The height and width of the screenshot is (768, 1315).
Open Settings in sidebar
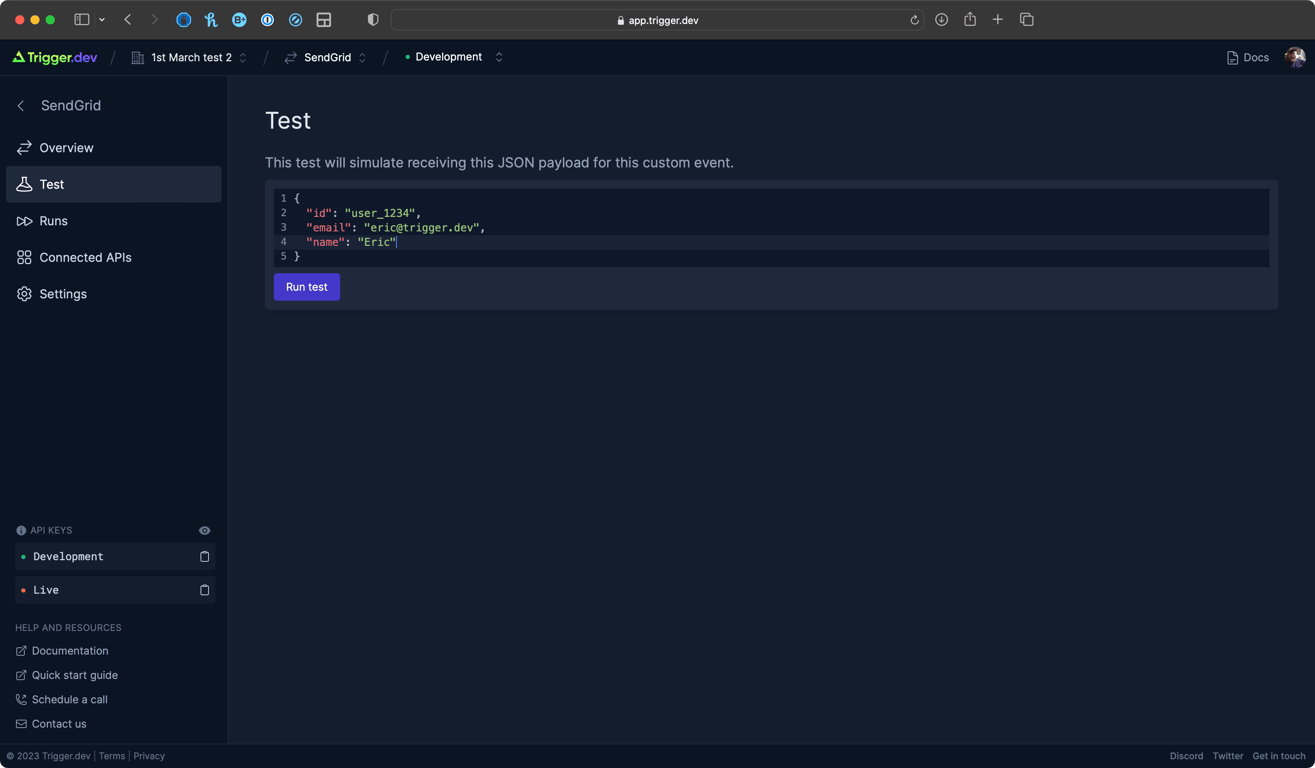click(x=114, y=294)
